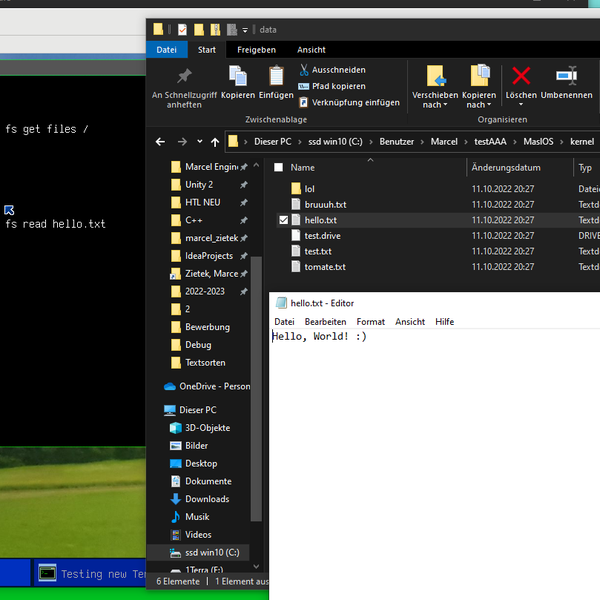Screen dimensions: 600x600
Task: Open the Bearbeiten menu in Editor
Action: pos(325,322)
